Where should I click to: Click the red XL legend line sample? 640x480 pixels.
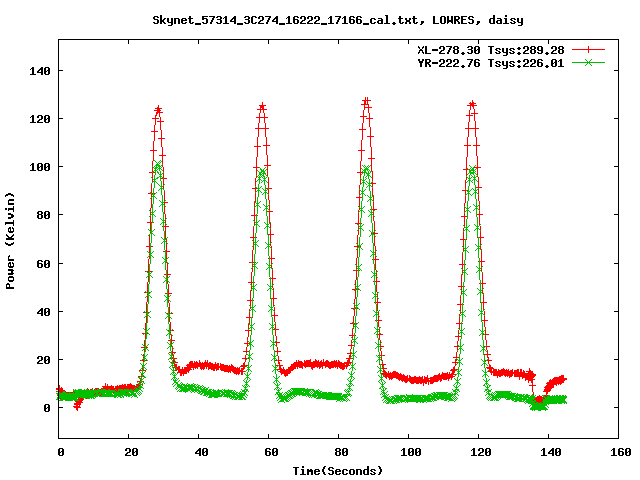(x=588, y=50)
